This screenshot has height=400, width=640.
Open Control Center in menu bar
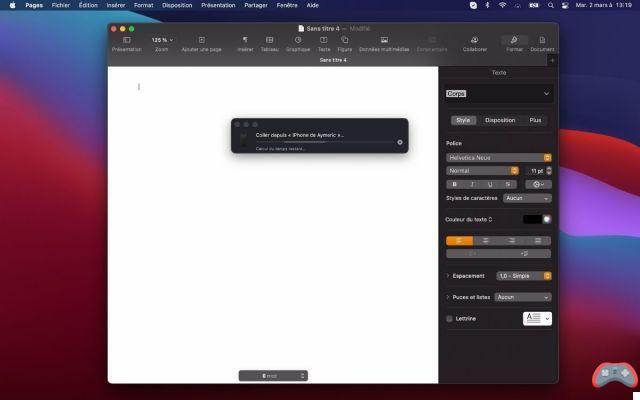click(565, 5)
